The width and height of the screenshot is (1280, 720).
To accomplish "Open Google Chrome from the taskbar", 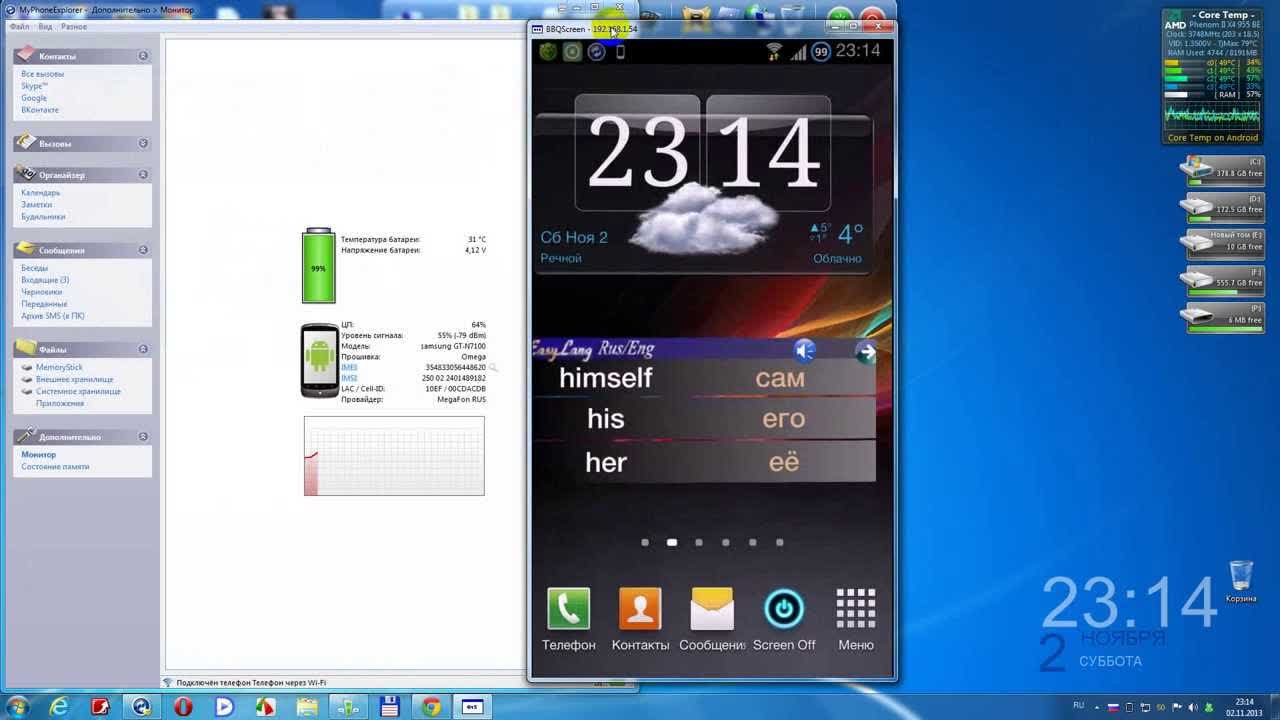I will click(x=431, y=707).
